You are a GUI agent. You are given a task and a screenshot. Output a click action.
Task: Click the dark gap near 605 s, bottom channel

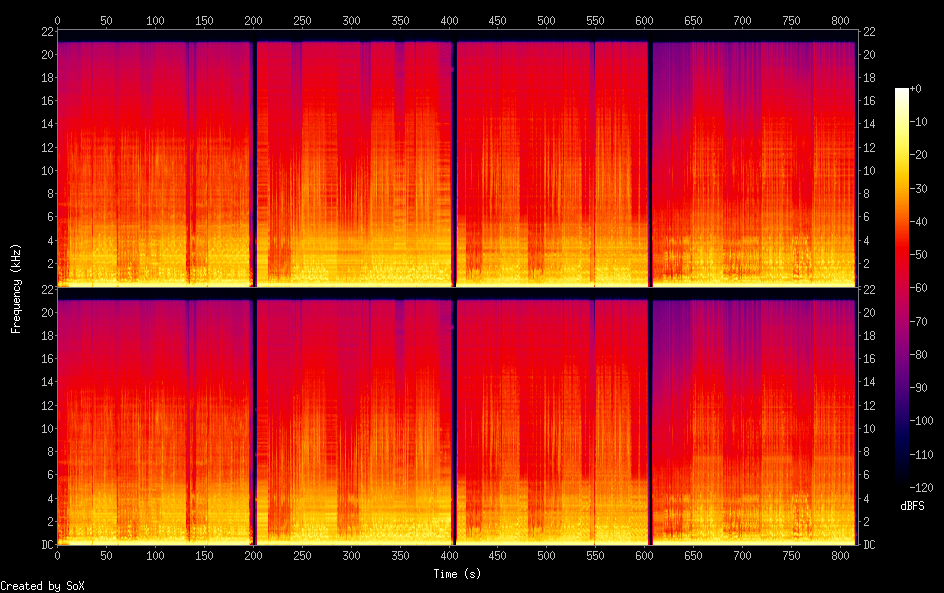[x=650, y=422]
